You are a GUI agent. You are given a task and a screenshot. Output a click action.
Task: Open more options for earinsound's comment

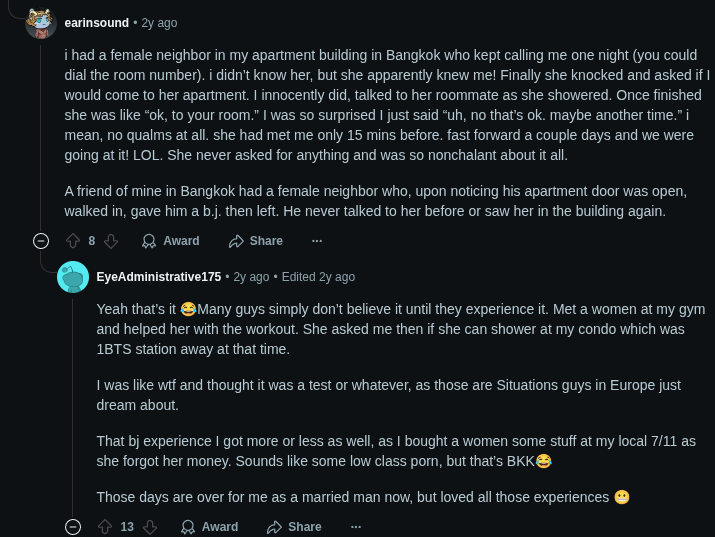(317, 241)
